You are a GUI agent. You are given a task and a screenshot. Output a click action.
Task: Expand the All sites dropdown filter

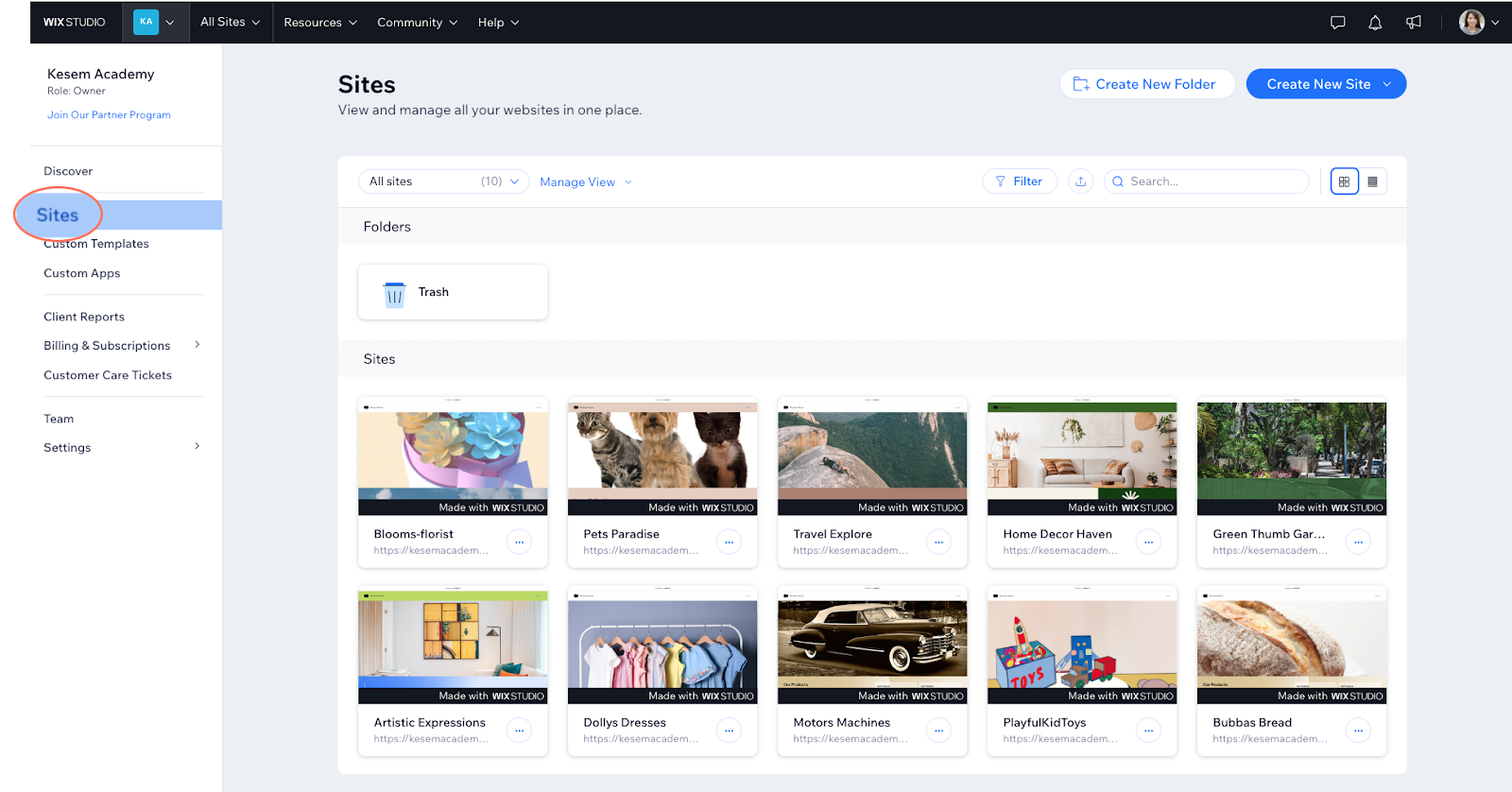pyautogui.click(x=443, y=181)
